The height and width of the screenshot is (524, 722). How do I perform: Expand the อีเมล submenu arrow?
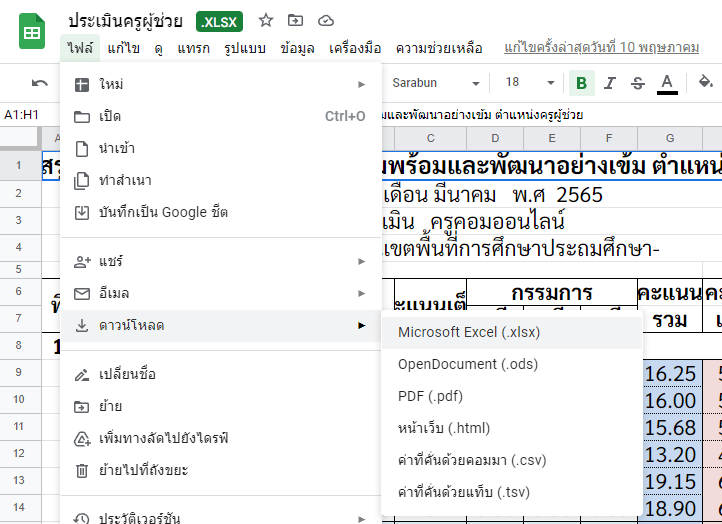[361, 294]
